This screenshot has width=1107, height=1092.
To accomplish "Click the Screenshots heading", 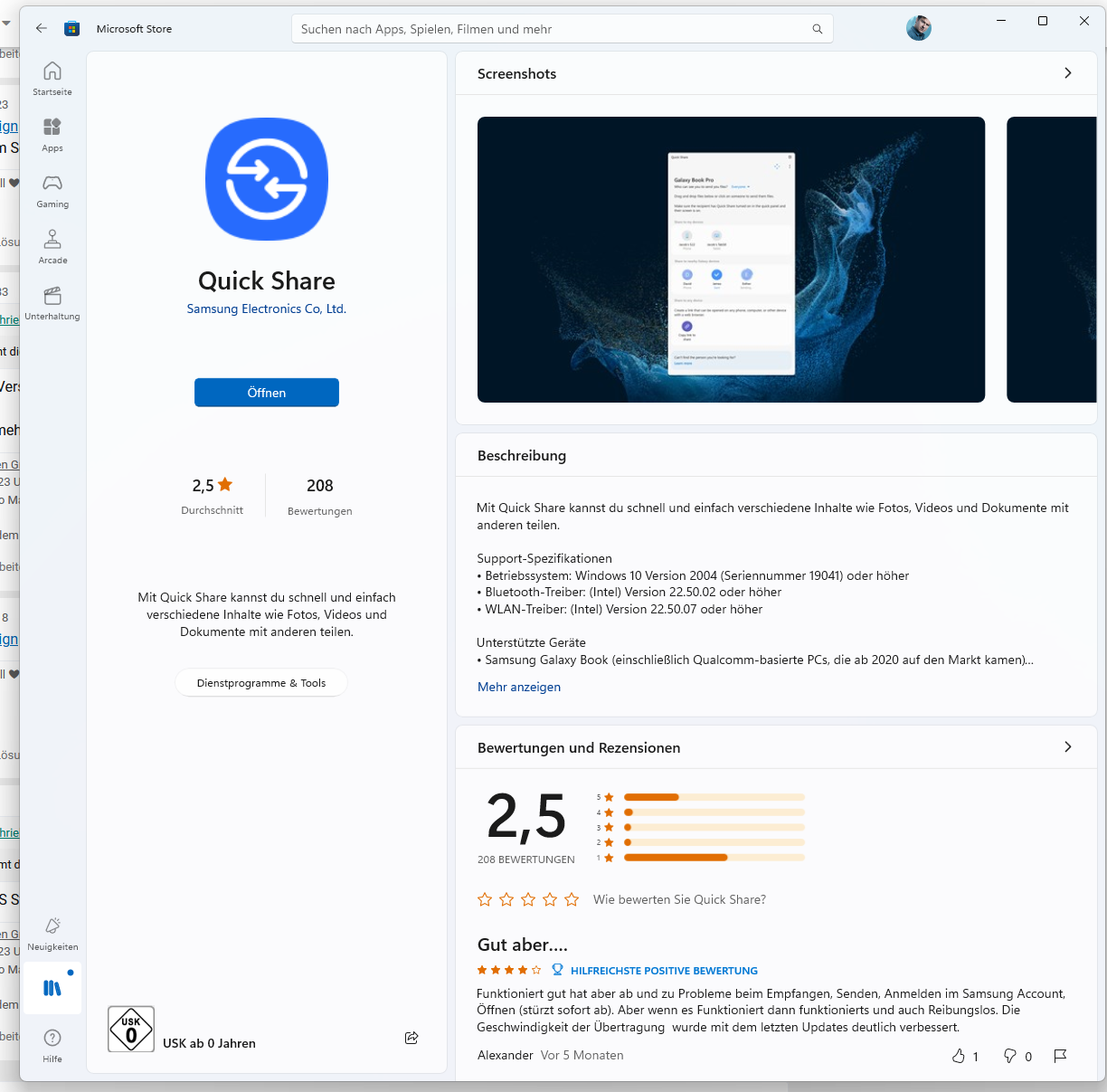I will pos(517,74).
